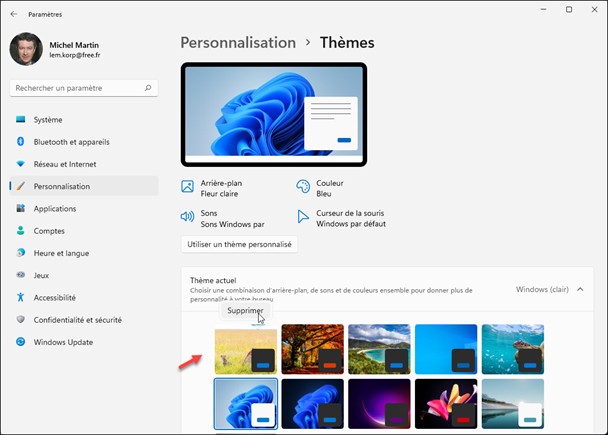Open Accessibilité settings

(84, 297)
